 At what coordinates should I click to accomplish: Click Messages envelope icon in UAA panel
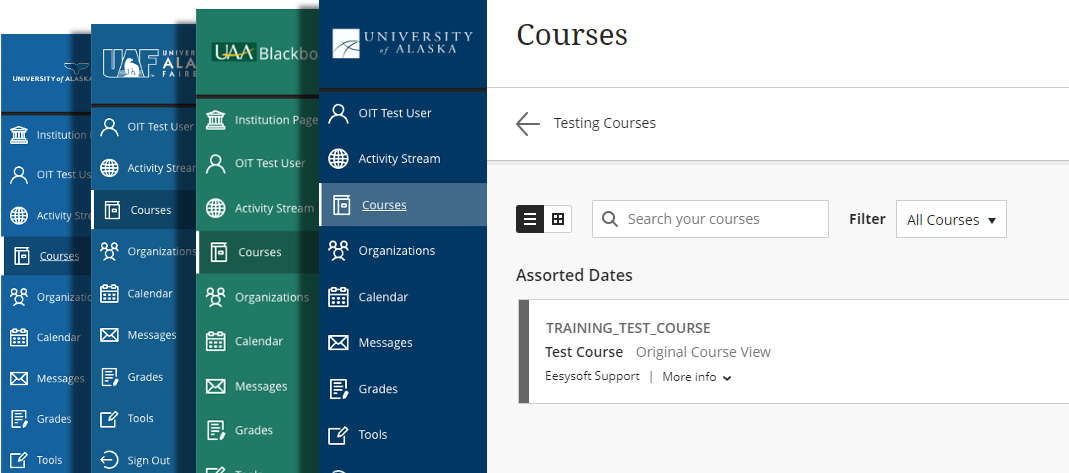[x=215, y=386]
